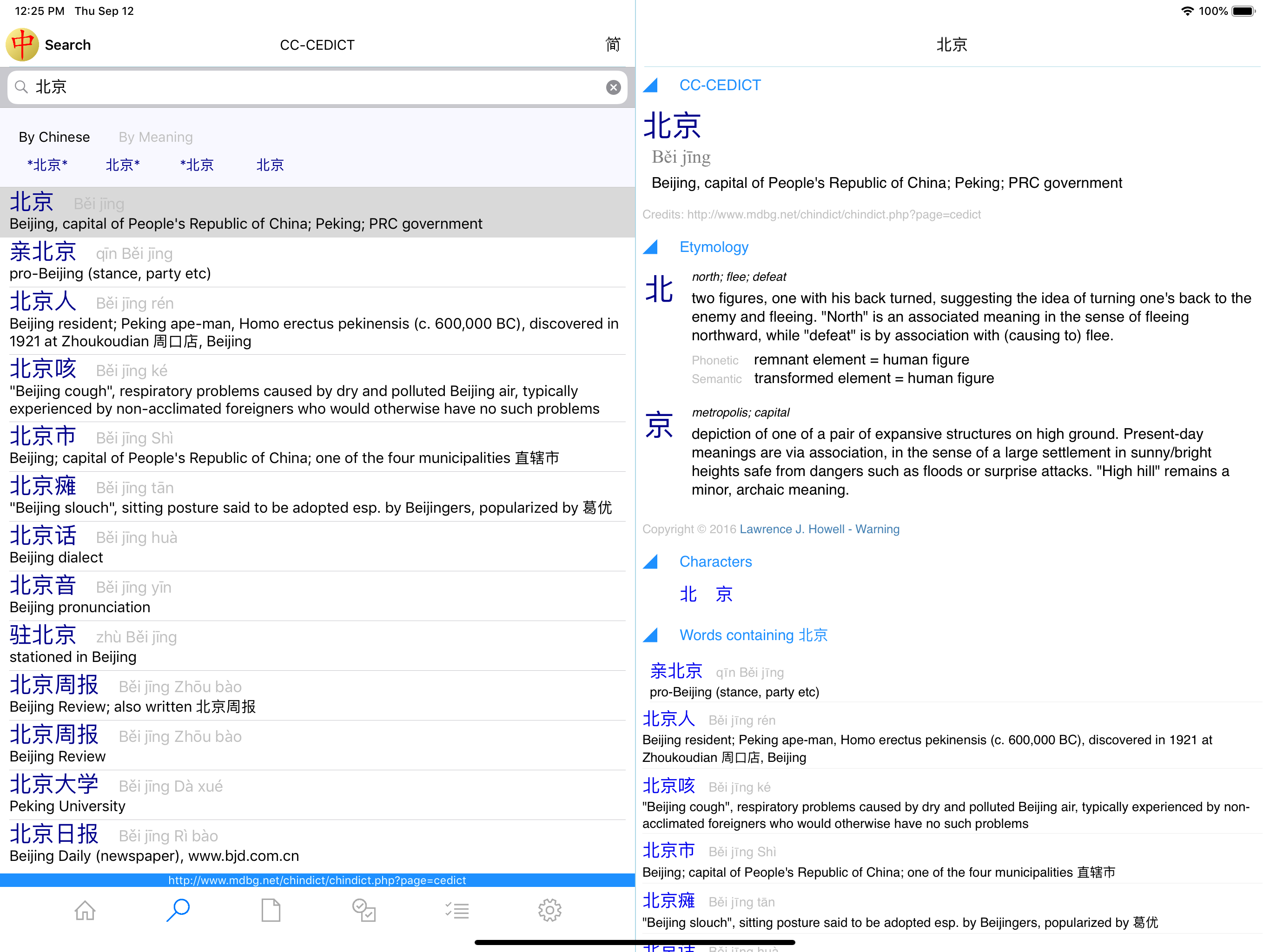Collapse the Characters section triangle

[650, 562]
